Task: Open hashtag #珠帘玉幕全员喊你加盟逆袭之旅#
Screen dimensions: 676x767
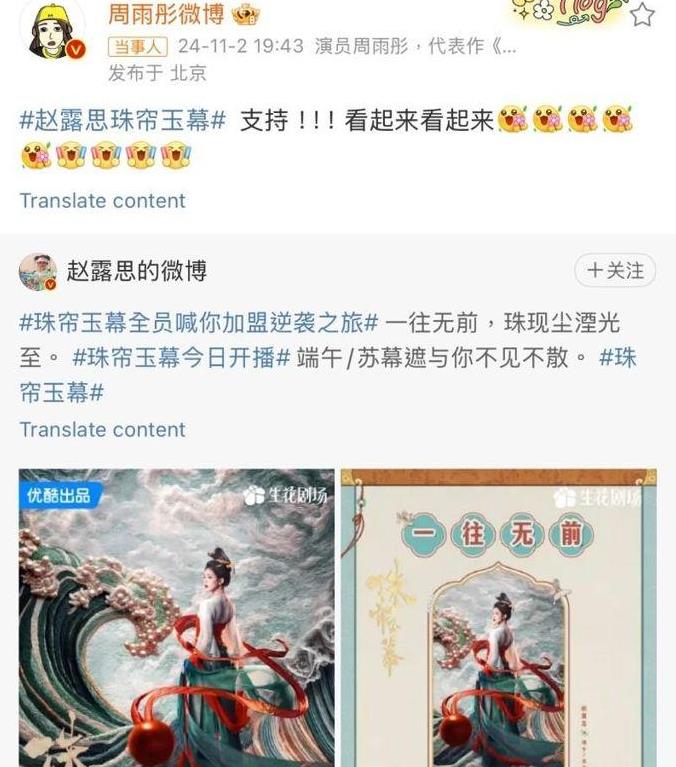Action: pos(199,323)
